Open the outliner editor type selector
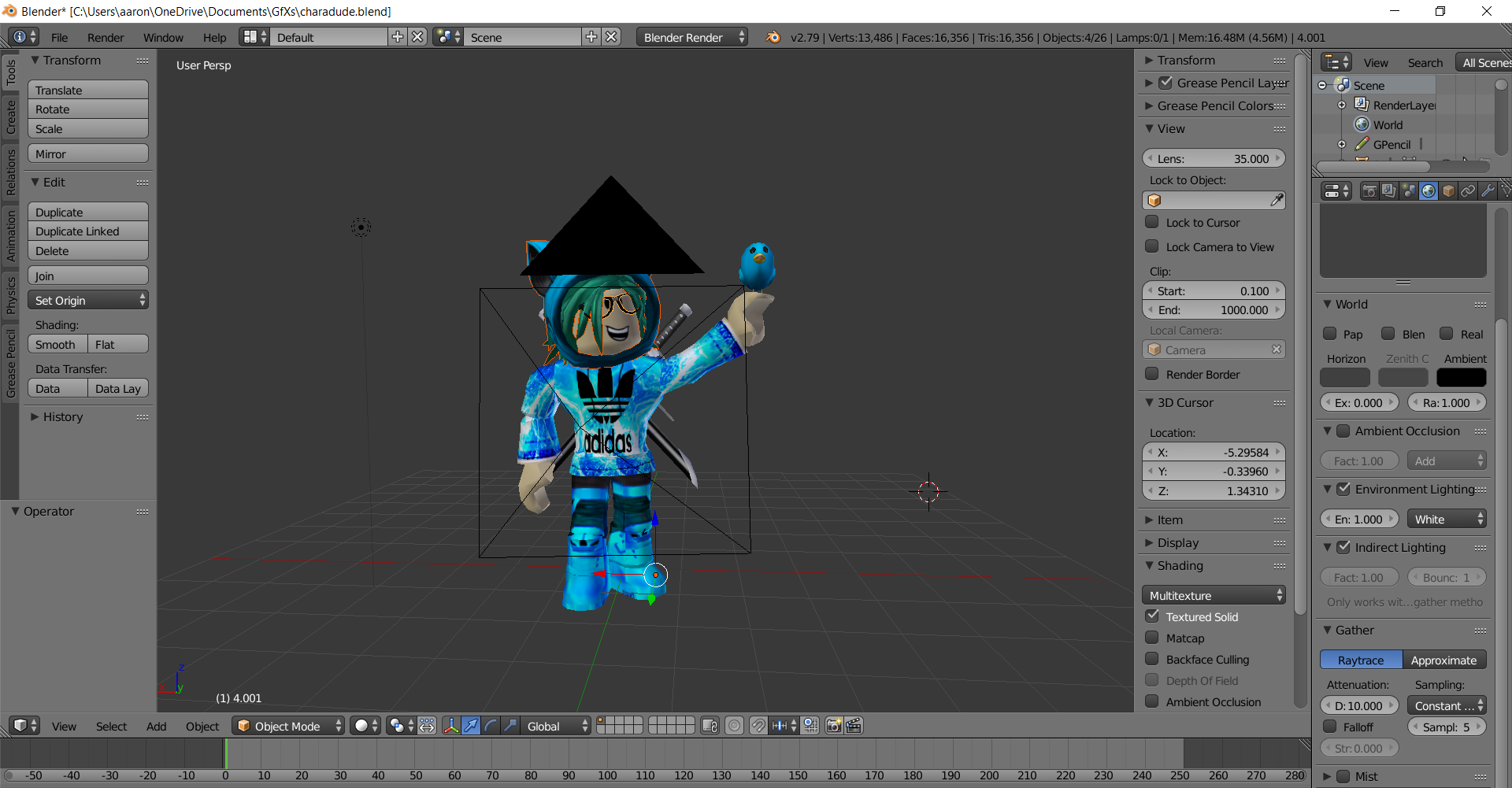Image resolution: width=1512 pixels, height=788 pixels. pyautogui.click(x=1336, y=62)
